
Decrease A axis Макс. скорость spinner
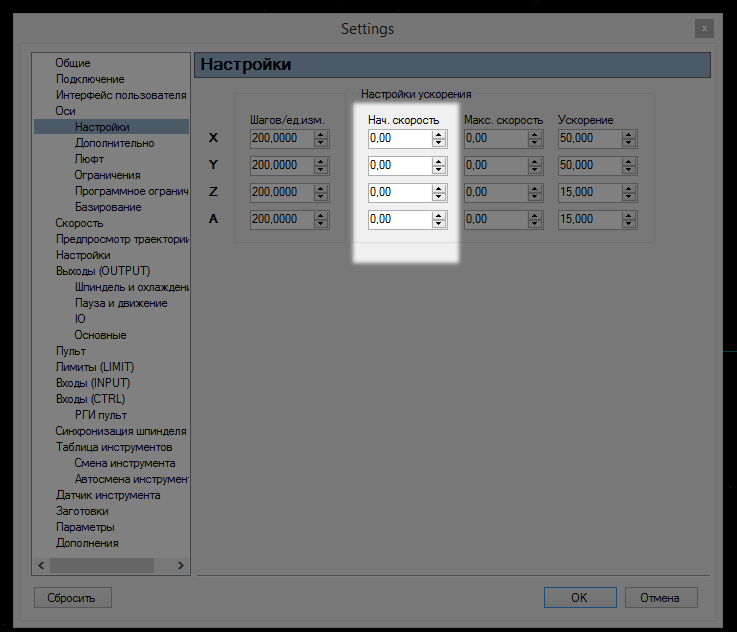point(535,224)
